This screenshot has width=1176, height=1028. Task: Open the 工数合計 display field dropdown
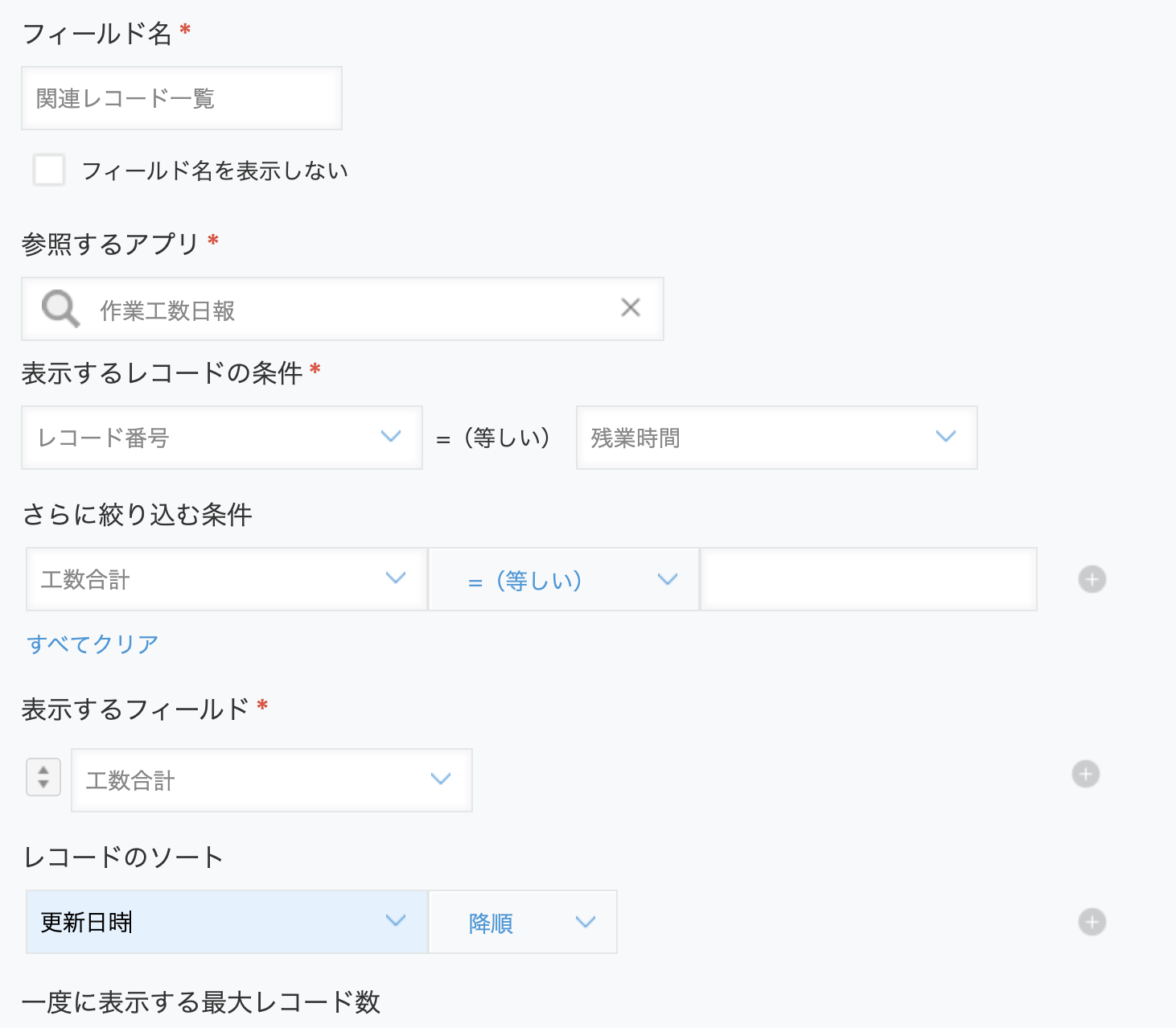click(x=272, y=780)
